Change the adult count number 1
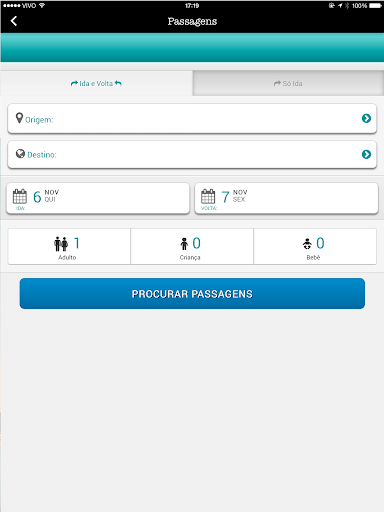 [x=77, y=243]
